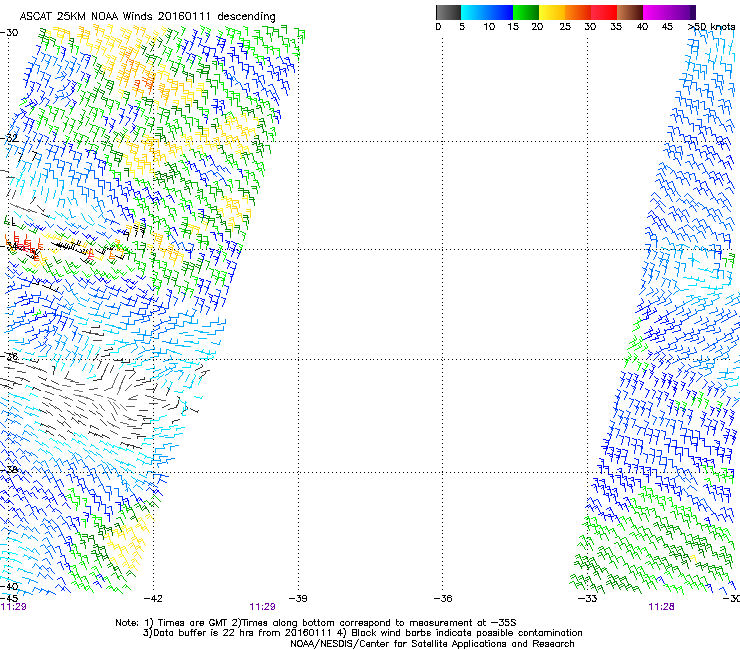Viewport: 740px width, 650px height.
Task: Click 'Black wind barbs indicate possible contamination' note
Action: [x=462, y=633]
